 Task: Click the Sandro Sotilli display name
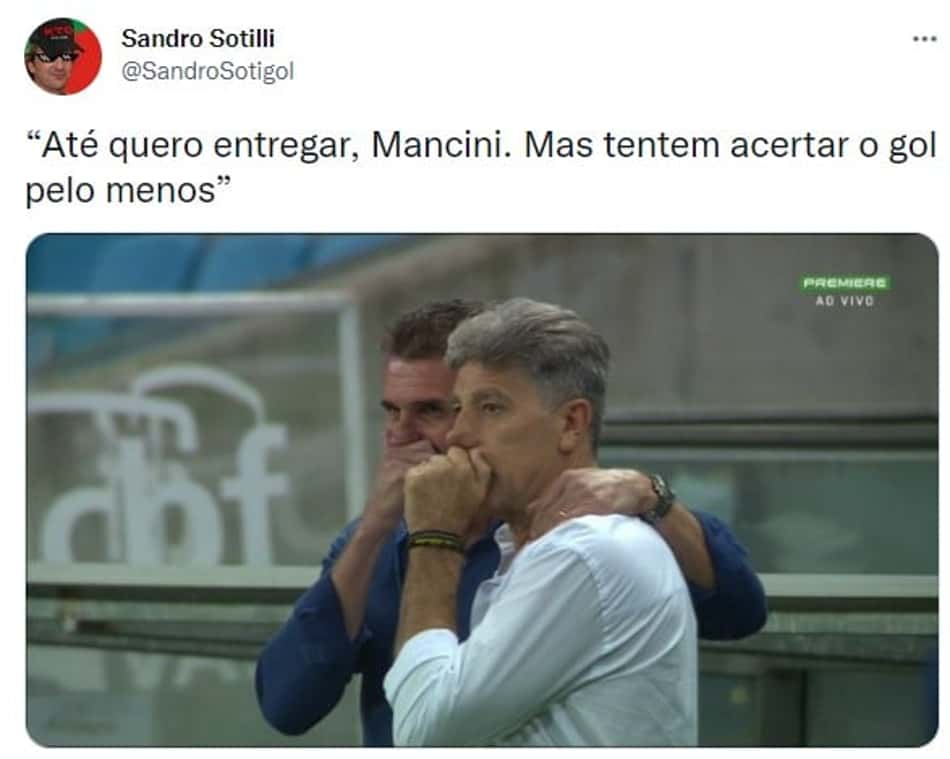198,38
